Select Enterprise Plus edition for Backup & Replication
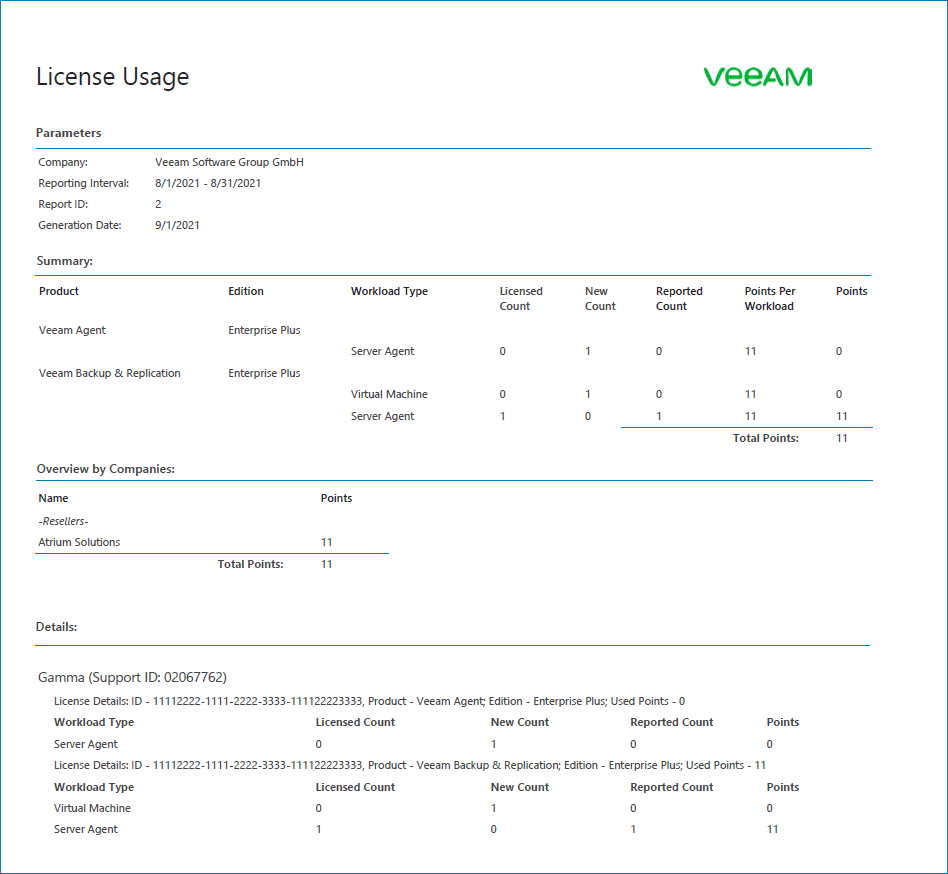The width and height of the screenshot is (948, 874). point(264,373)
